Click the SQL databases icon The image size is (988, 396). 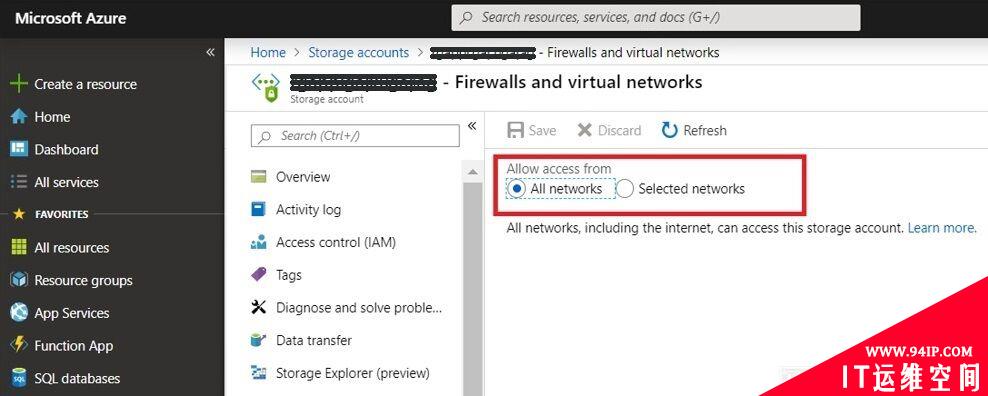tap(19, 378)
